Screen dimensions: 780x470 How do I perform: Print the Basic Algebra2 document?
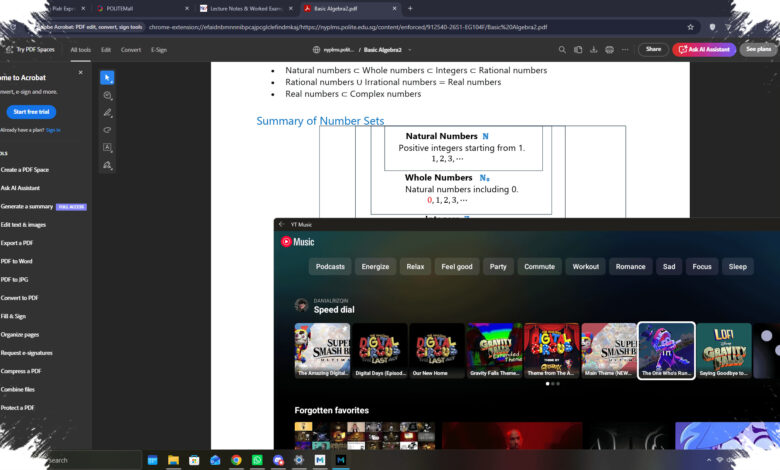click(x=609, y=50)
